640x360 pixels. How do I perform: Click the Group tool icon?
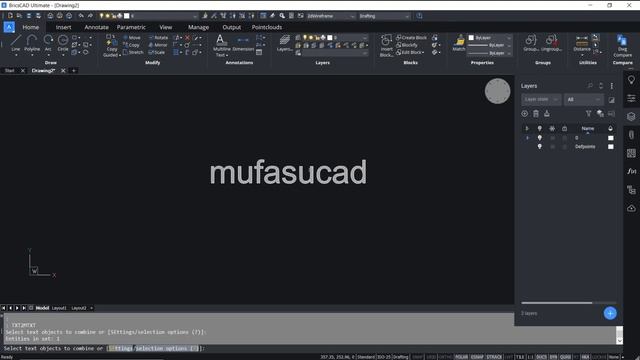point(531,43)
